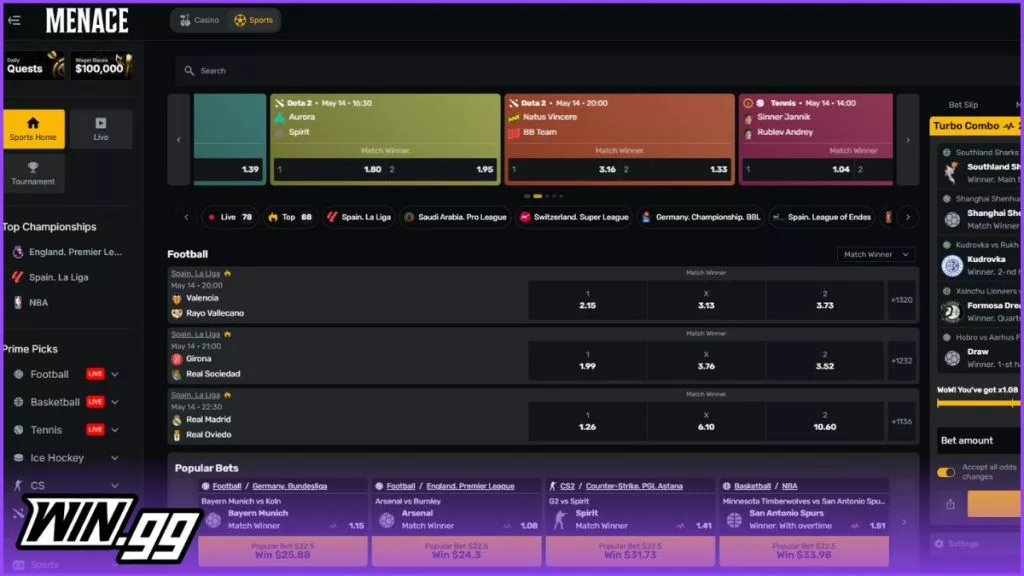1024x576 pixels.
Task: Click the Basketball icon in sidebar
Action: click(18, 402)
